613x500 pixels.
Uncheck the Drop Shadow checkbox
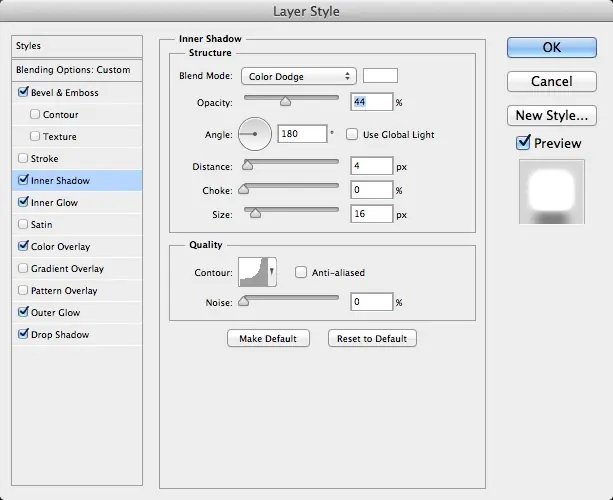coord(23,334)
